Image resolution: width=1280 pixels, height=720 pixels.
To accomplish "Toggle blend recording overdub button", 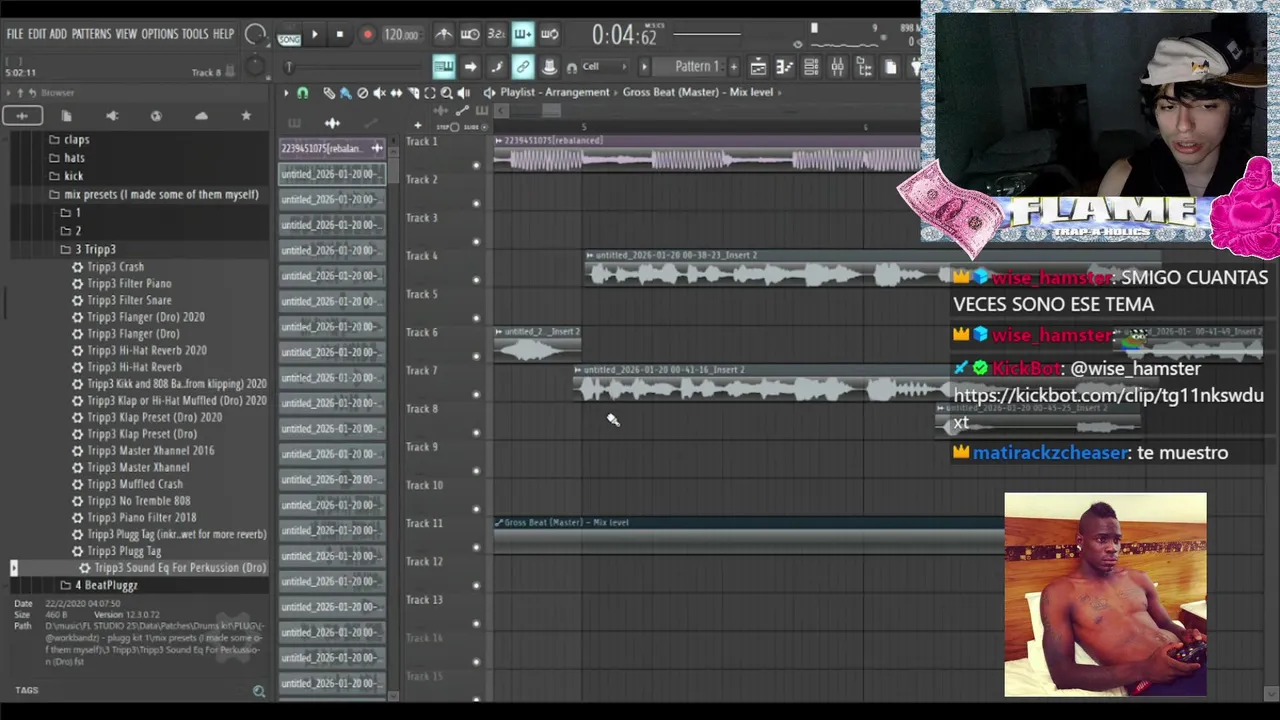I will pyautogui.click(x=523, y=35).
